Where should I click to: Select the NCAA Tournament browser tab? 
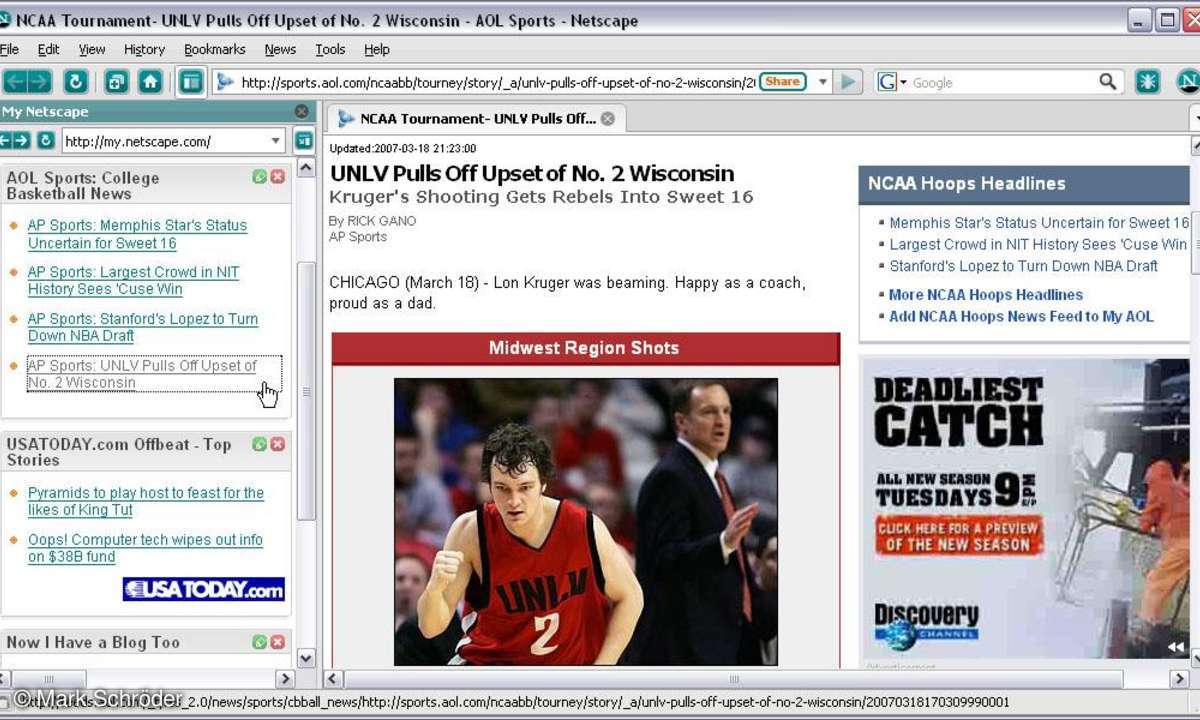476,118
